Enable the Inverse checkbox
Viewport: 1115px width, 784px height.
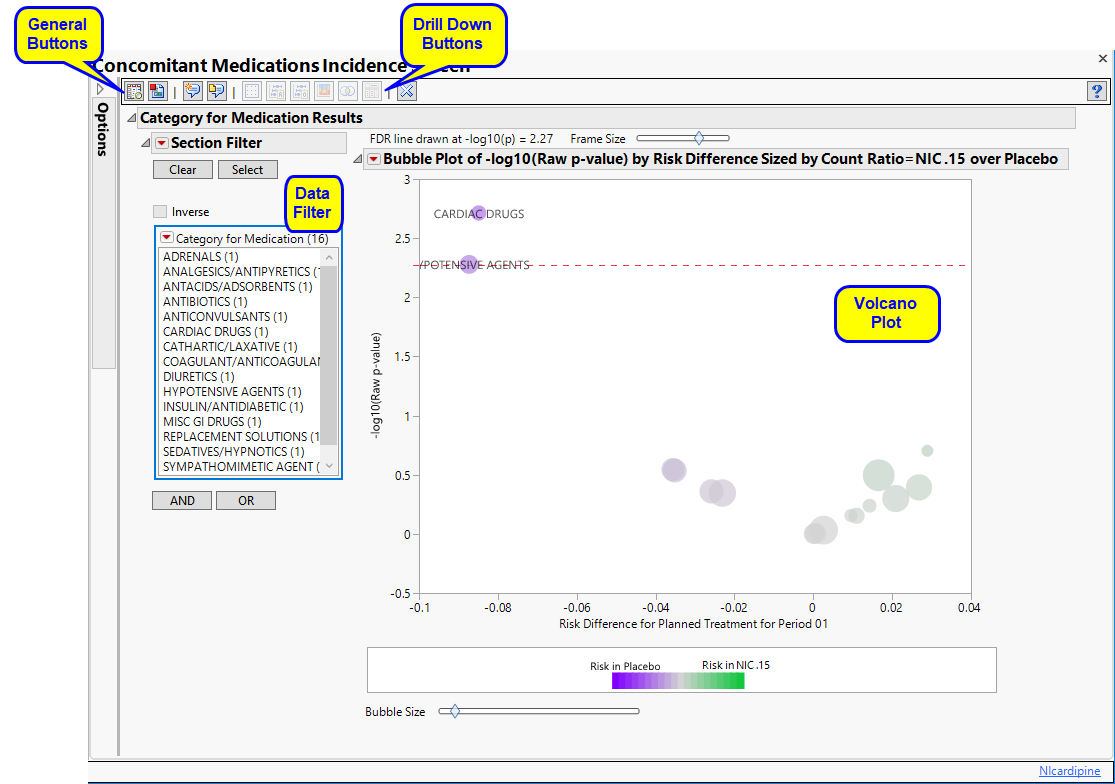click(160, 212)
